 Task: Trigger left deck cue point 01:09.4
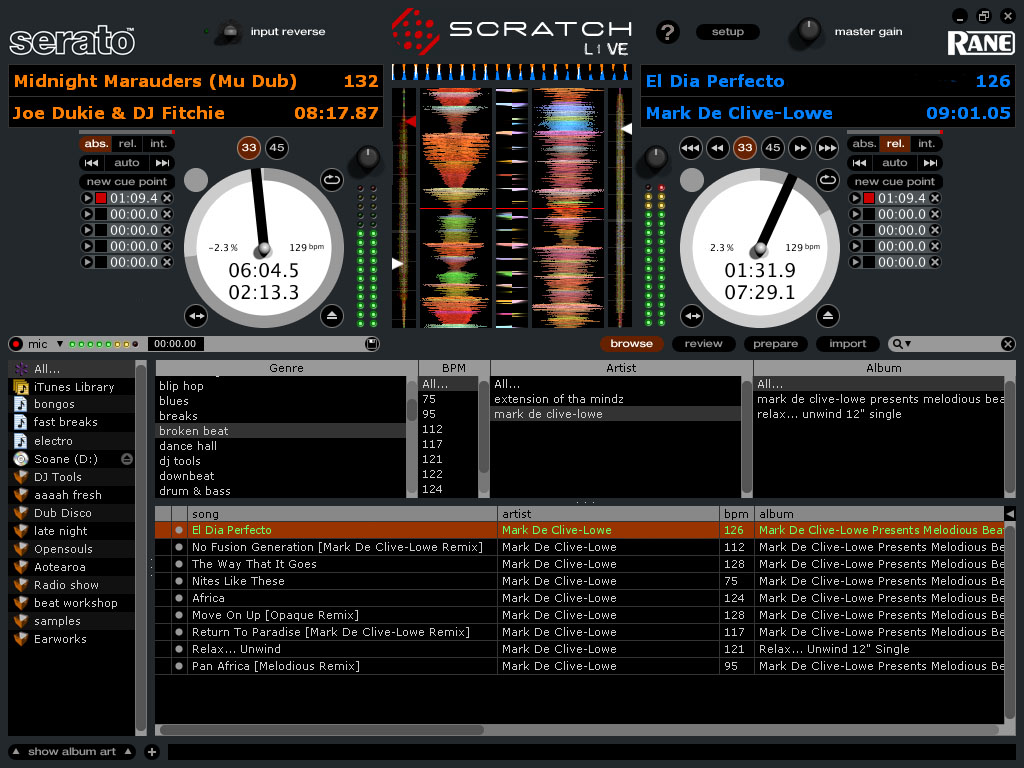click(87, 198)
